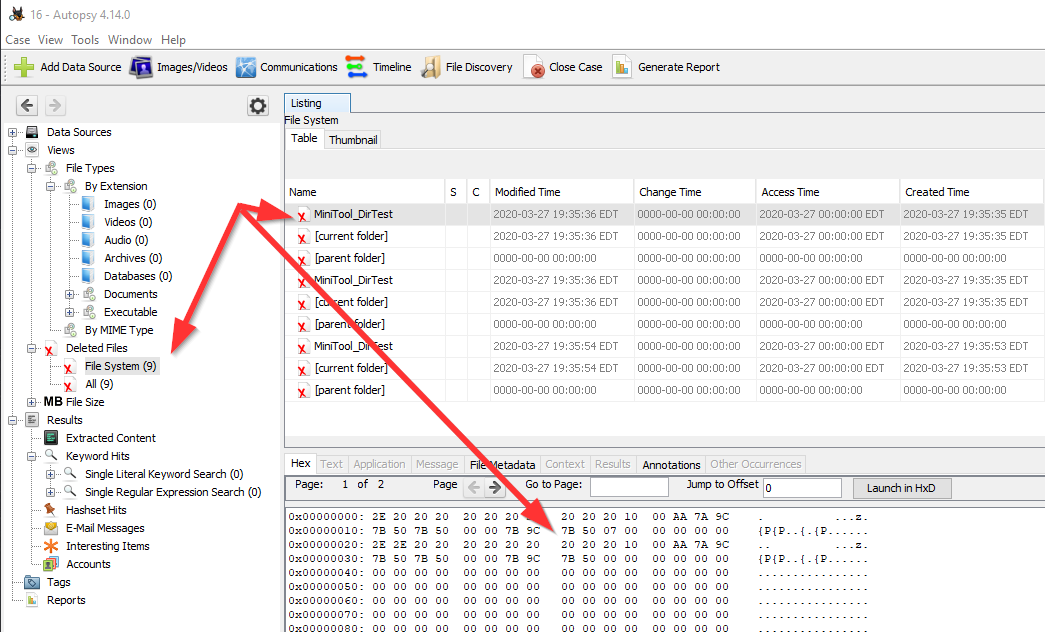This screenshot has height=632, width=1045.
Task: Click the Close Case icon
Action: (534, 67)
